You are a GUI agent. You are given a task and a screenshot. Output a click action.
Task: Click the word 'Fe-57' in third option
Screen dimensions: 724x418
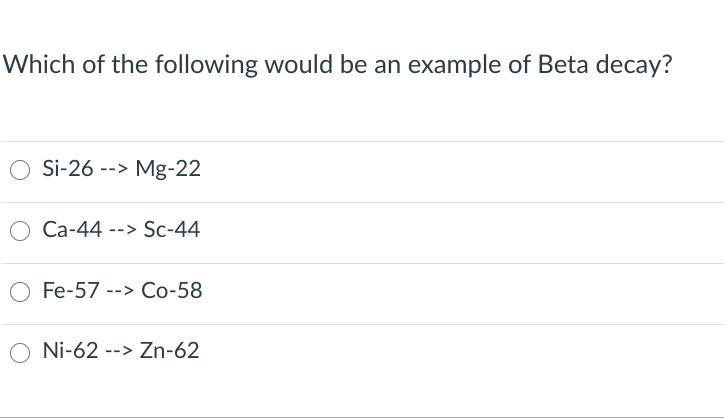(71, 291)
